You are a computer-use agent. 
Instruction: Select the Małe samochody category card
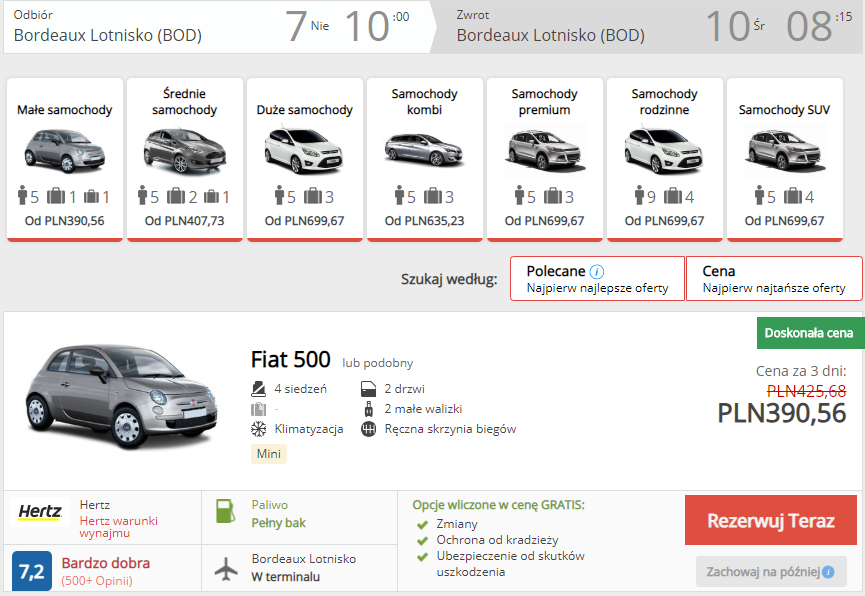click(x=65, y=159)
